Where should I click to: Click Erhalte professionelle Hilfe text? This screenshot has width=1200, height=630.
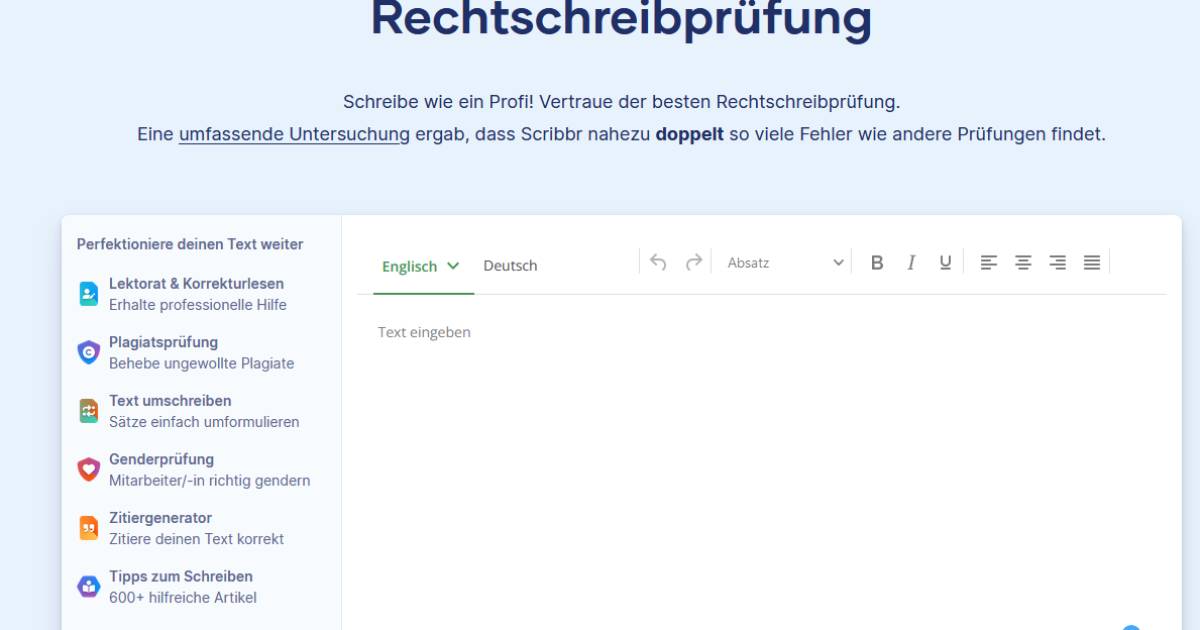(x=196, y=305)
